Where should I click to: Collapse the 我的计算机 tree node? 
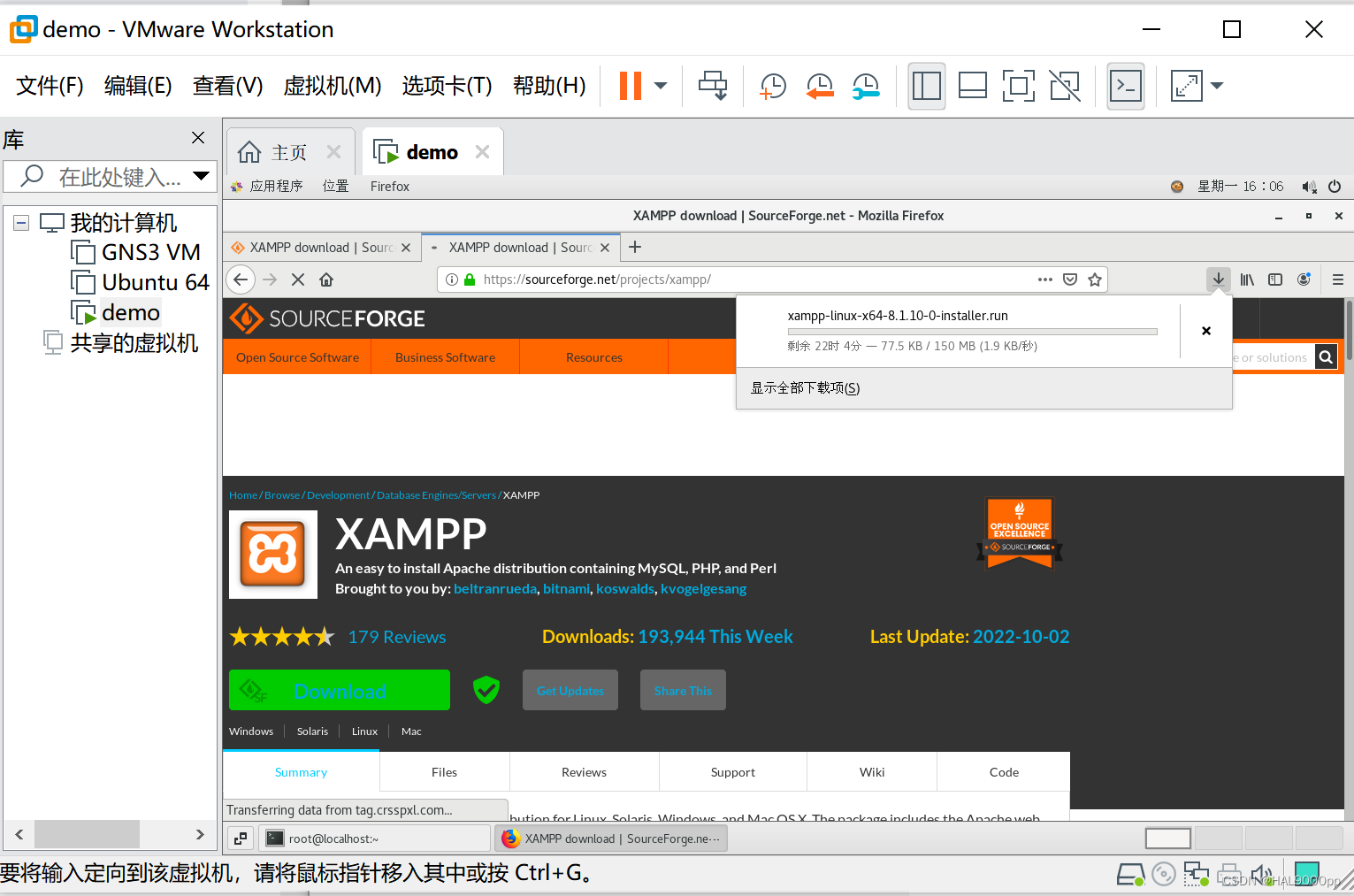tap(21, 223)
